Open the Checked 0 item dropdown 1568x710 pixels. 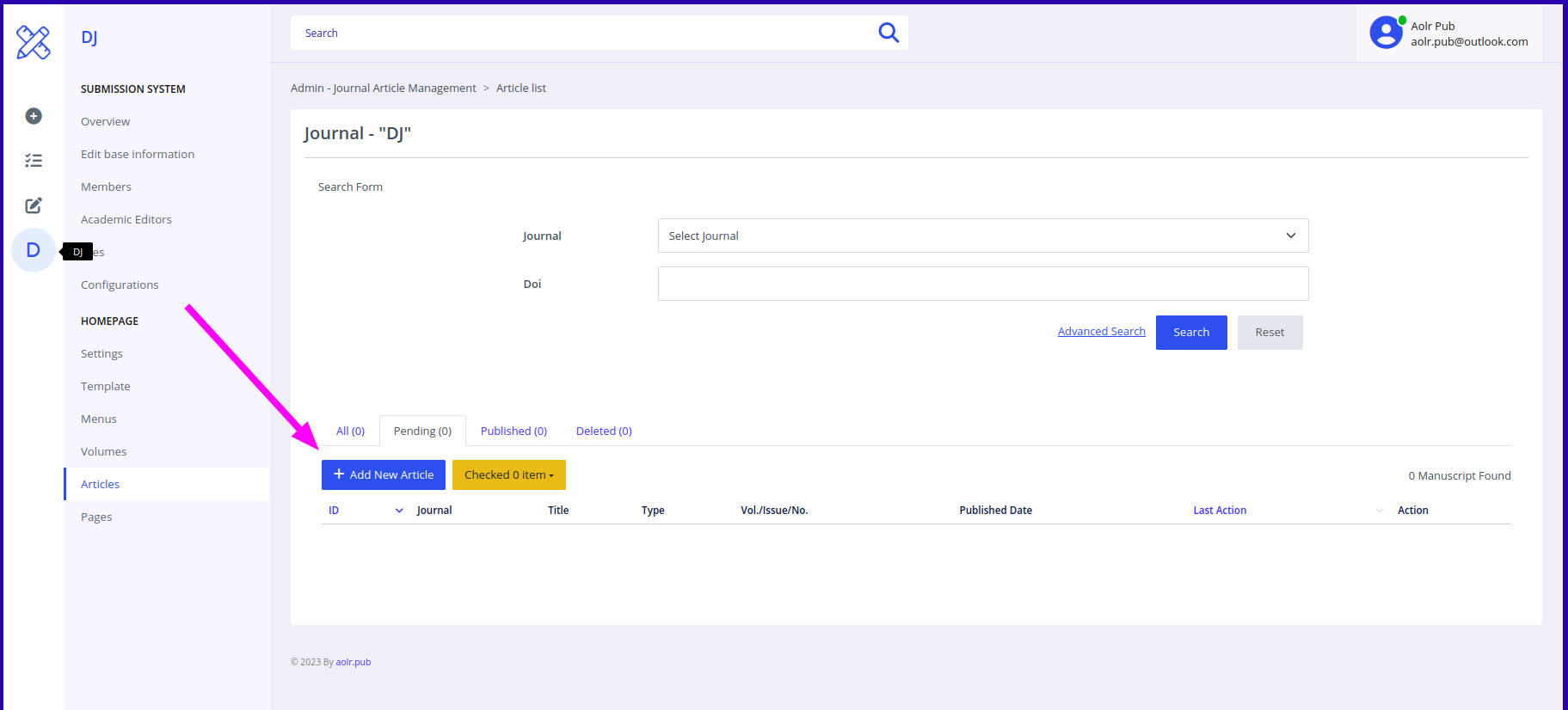(508, 475)
